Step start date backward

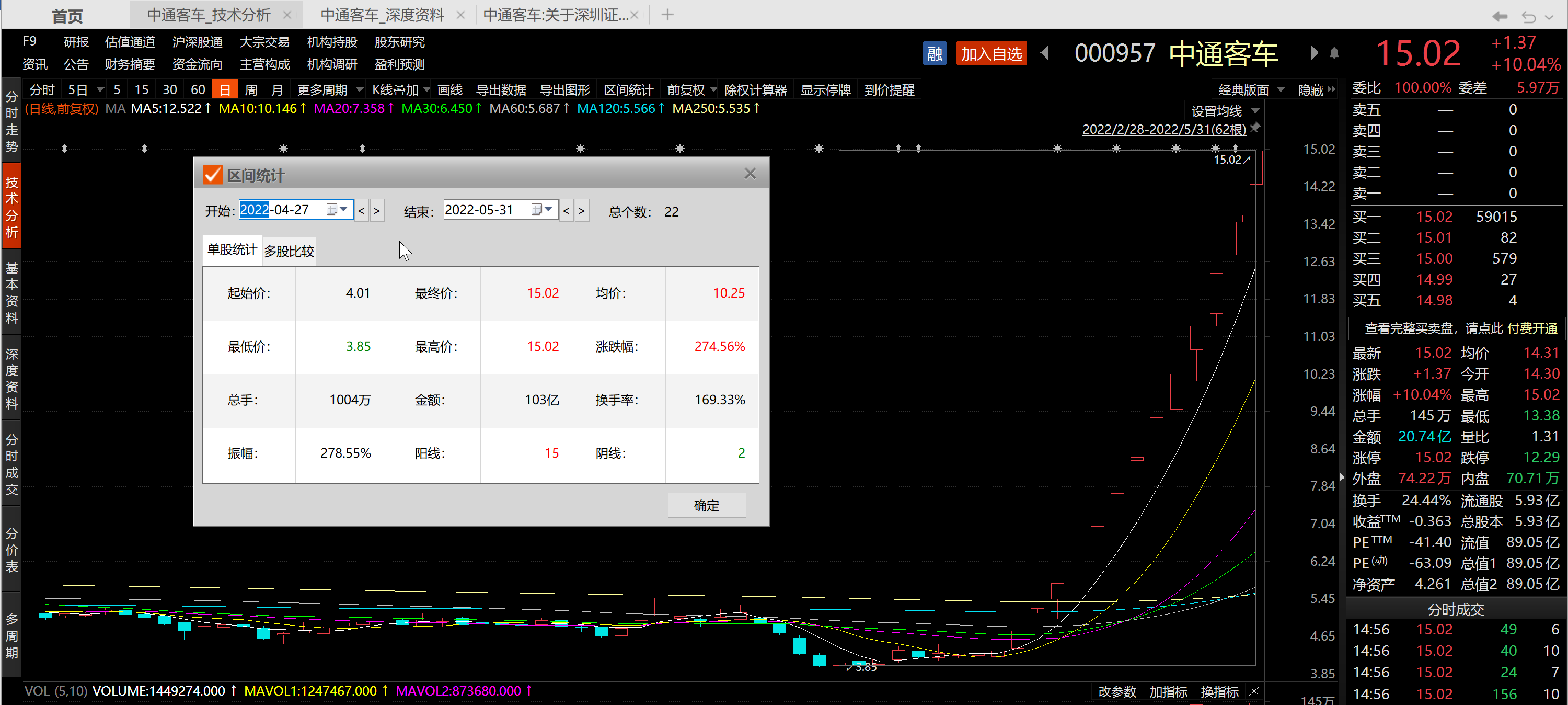361,211
